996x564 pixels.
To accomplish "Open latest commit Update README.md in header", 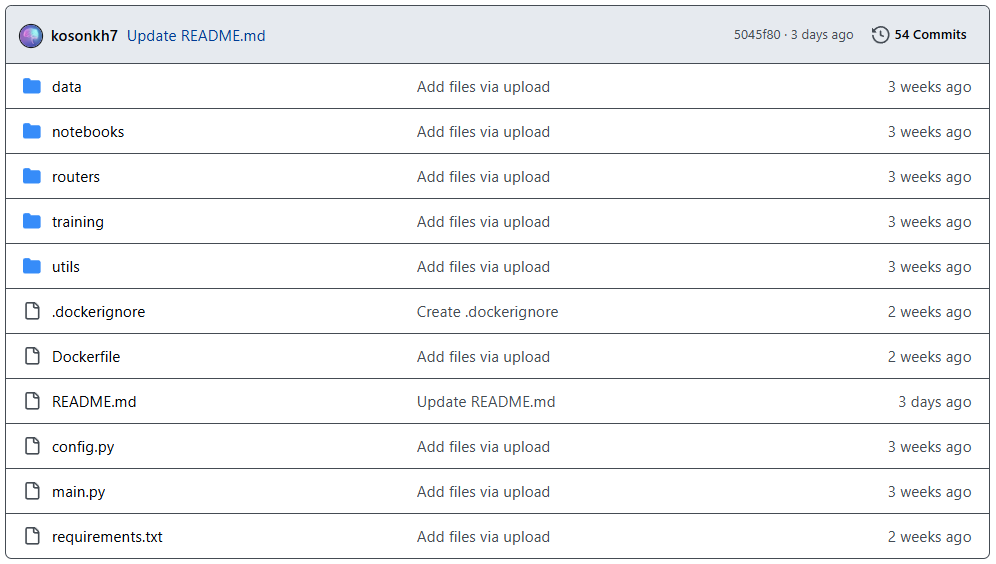I will coord(196,36).
